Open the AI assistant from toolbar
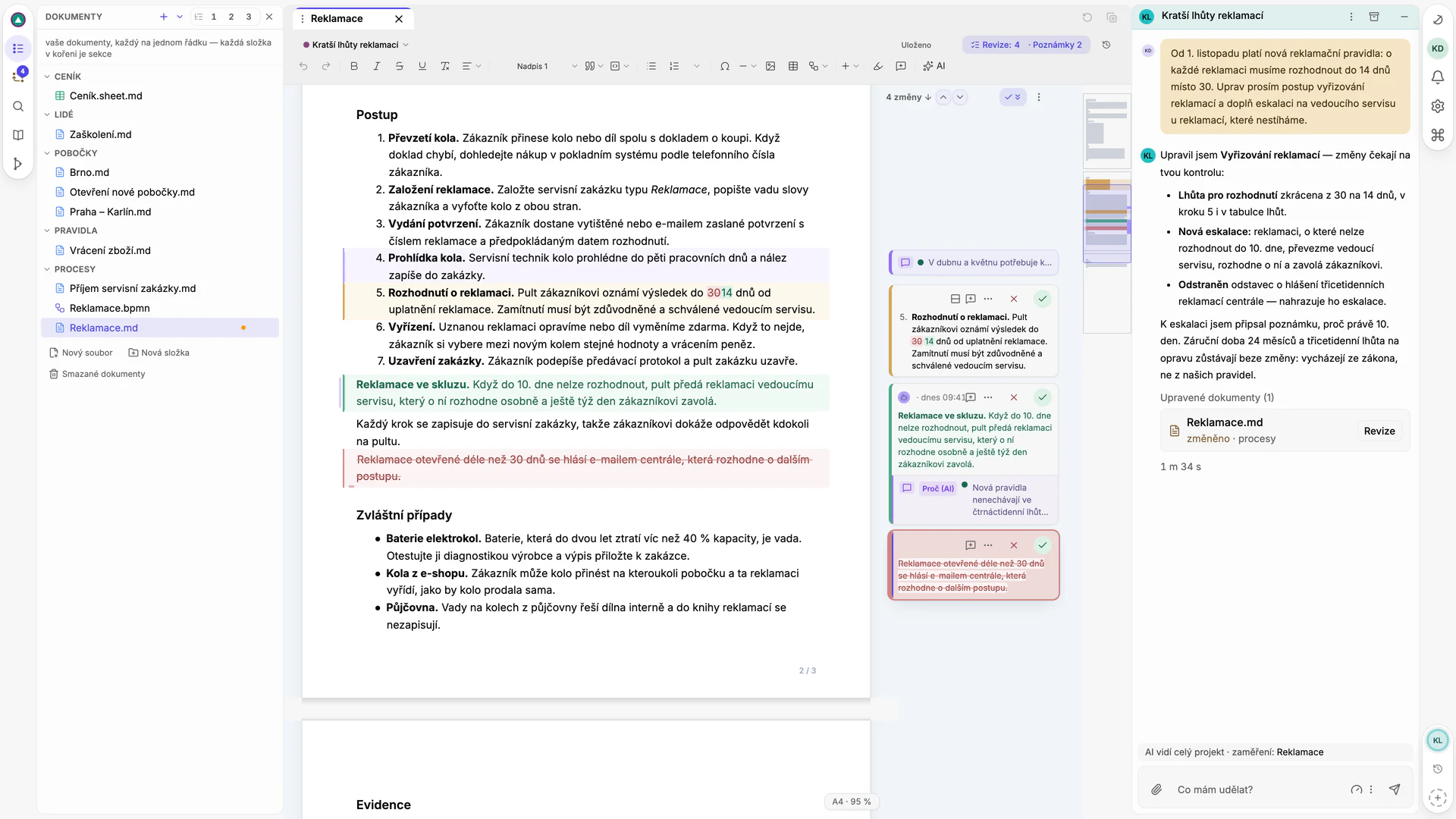 934,67
